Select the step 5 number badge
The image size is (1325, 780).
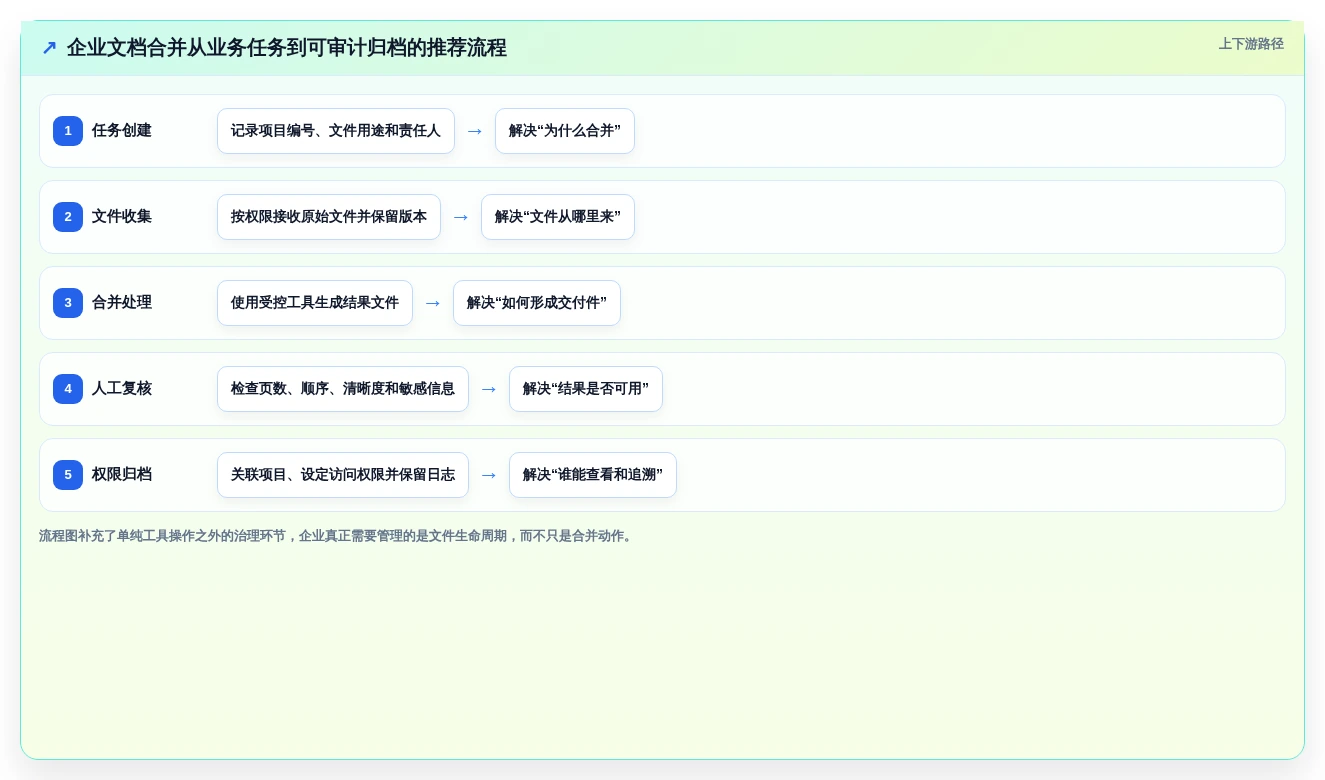68,475
